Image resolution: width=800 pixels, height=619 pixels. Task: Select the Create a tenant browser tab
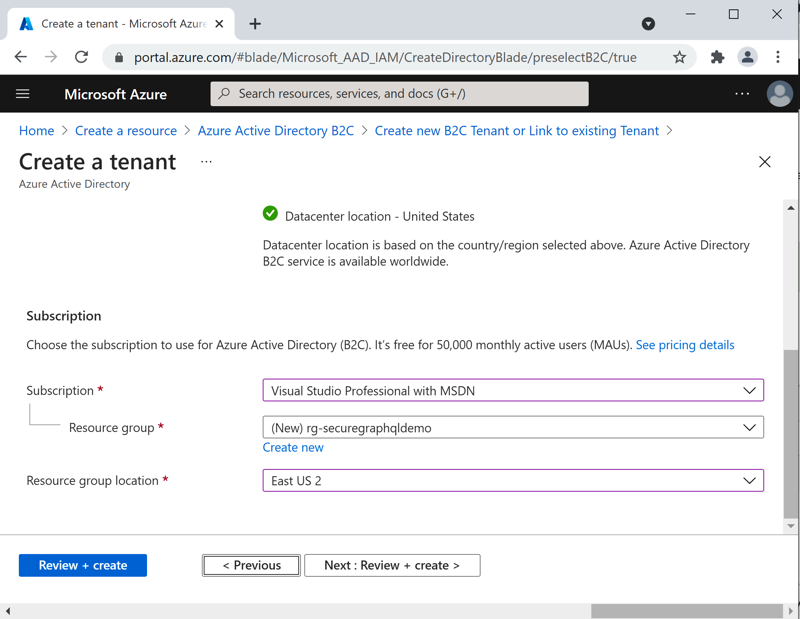coord(121,24)
